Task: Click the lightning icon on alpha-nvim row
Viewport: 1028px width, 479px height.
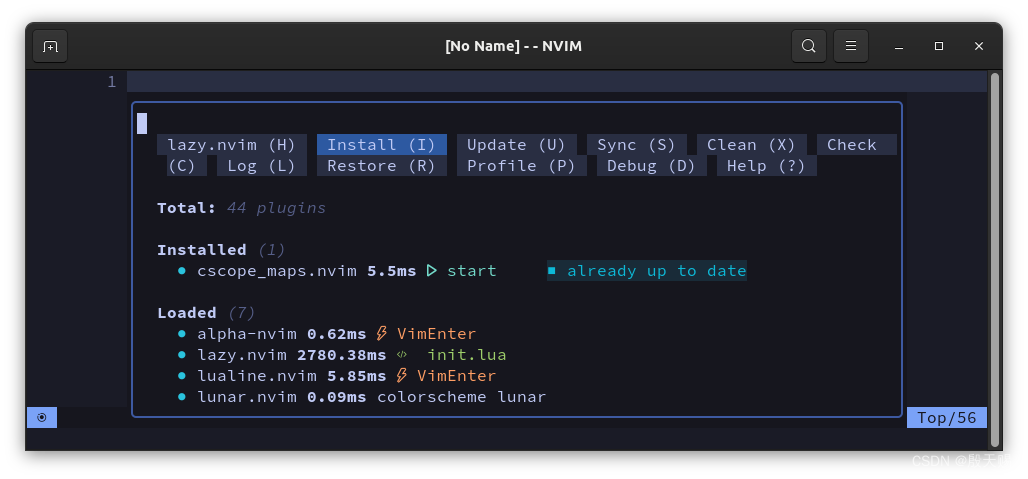Action: click(x=382, y=334)
